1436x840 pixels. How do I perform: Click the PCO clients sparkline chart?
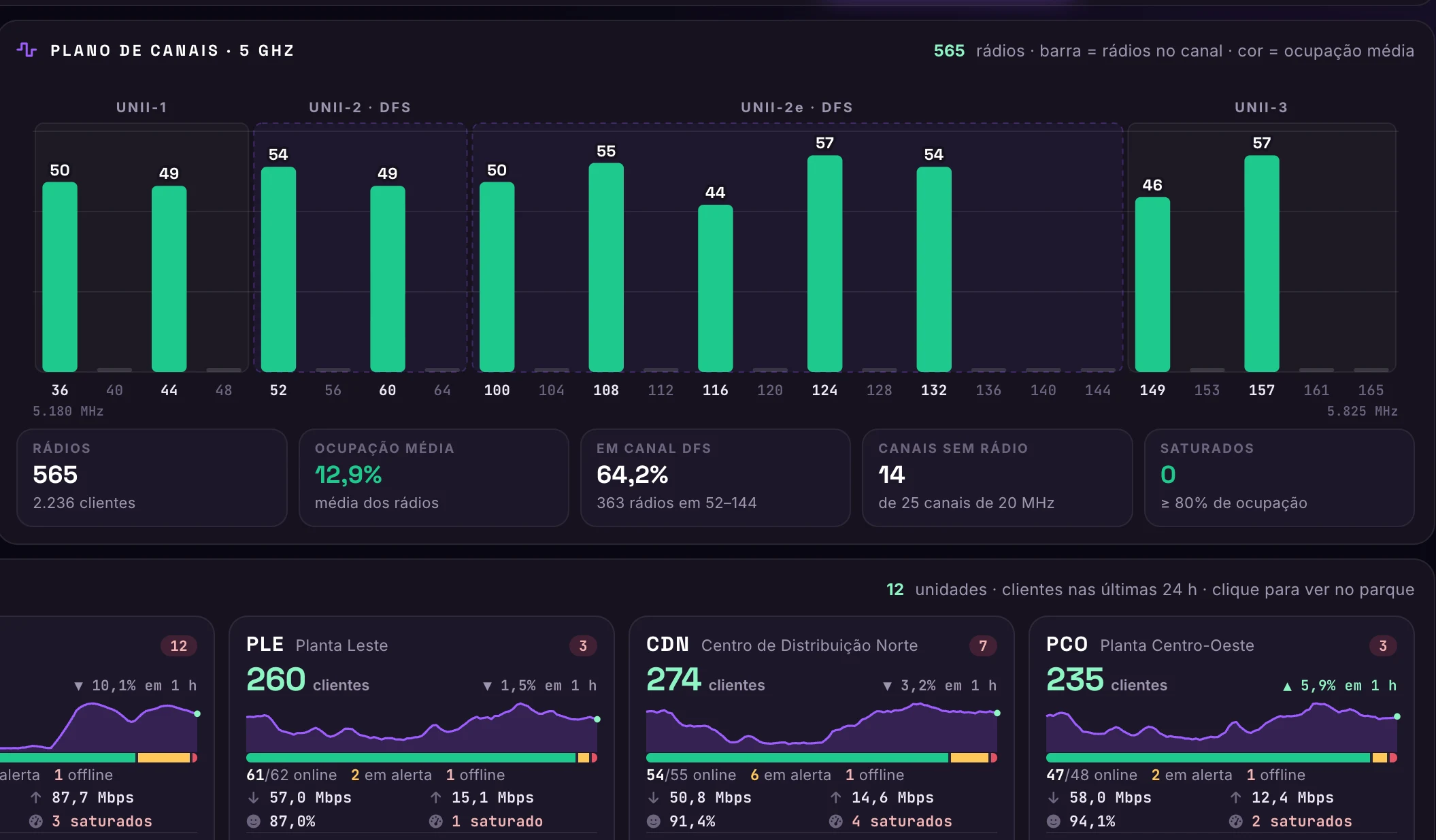[1222, 727]
